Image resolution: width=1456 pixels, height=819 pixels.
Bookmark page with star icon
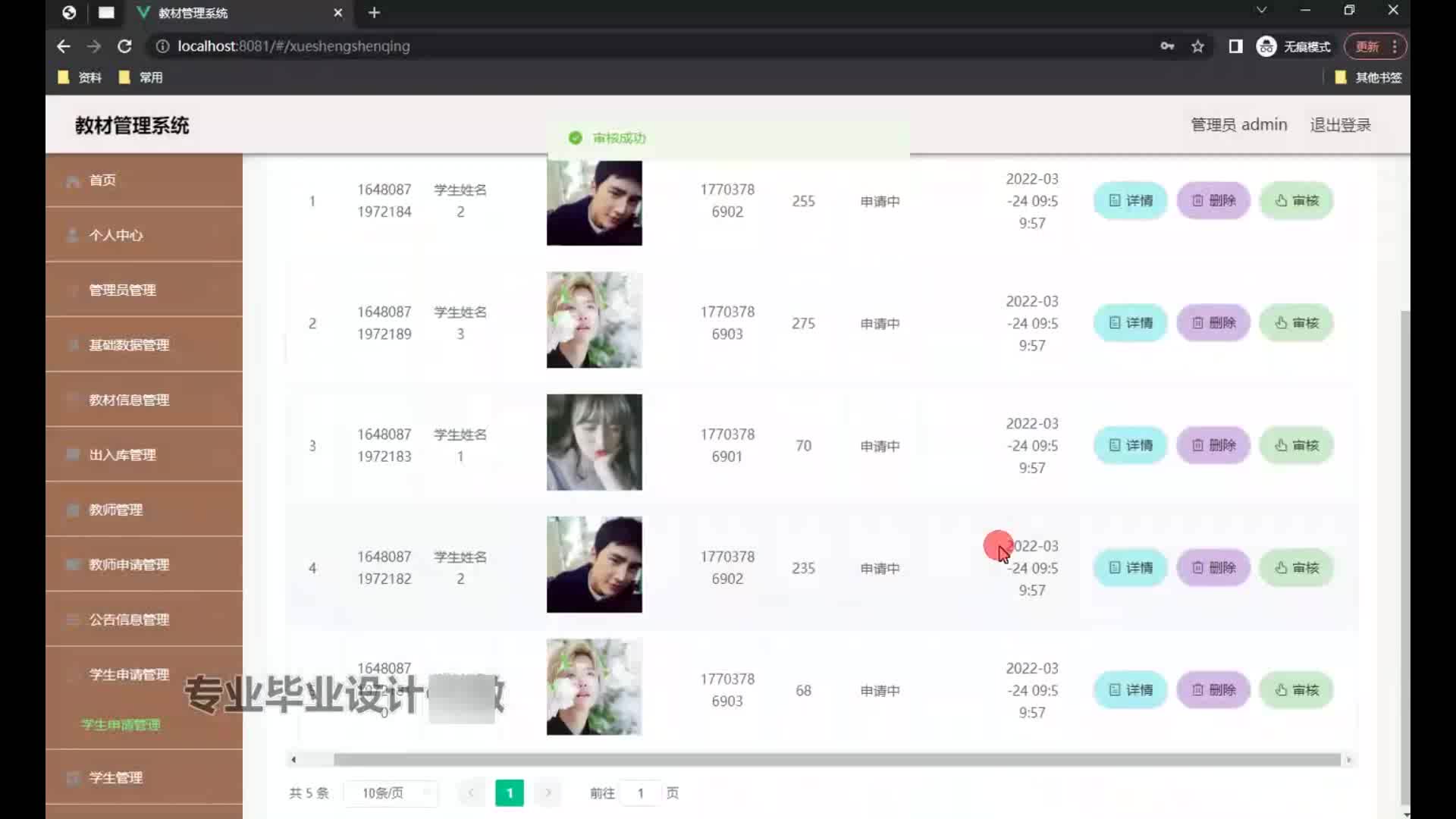tap(1197, 46)
